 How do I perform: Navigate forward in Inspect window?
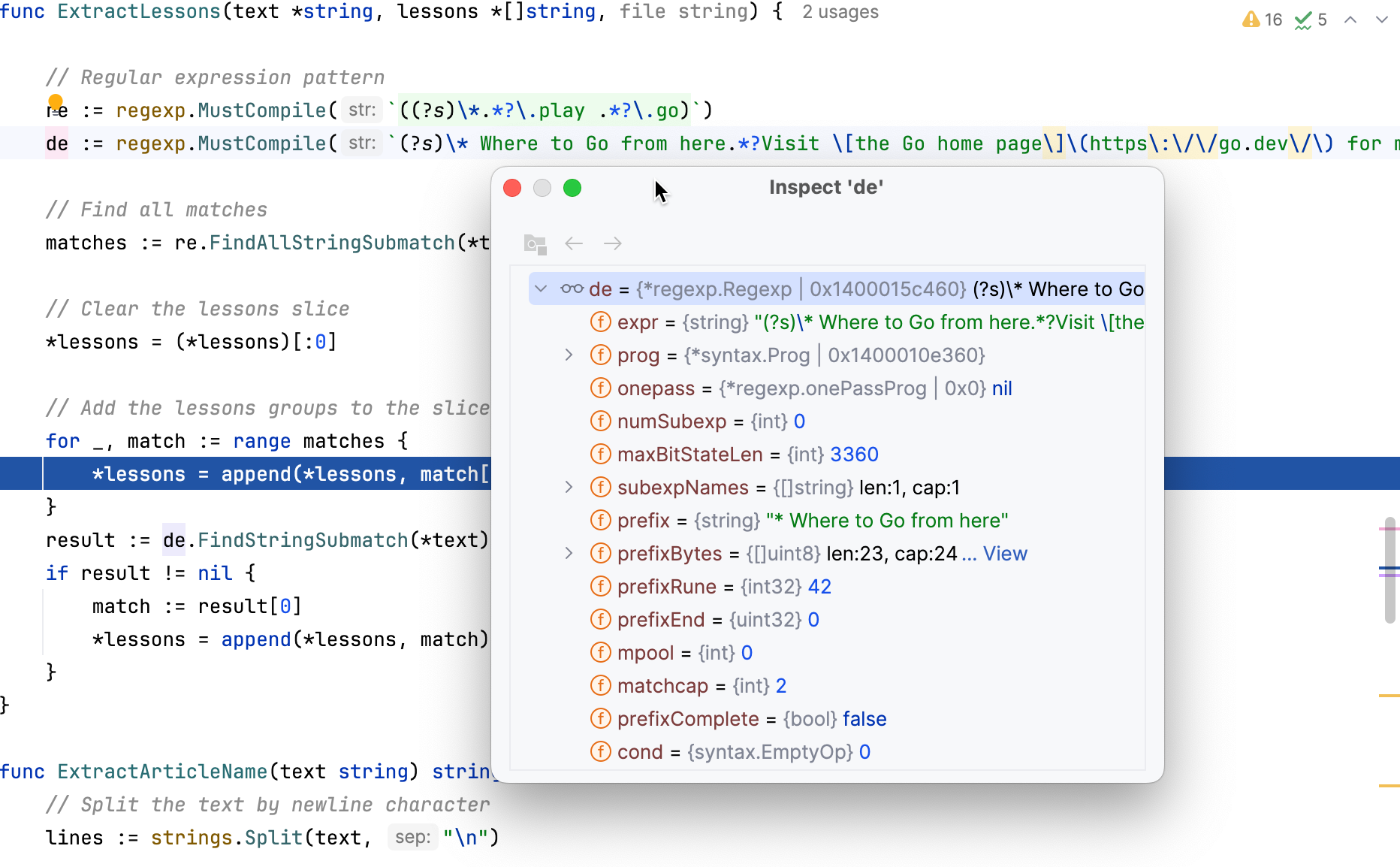(613, 243)
